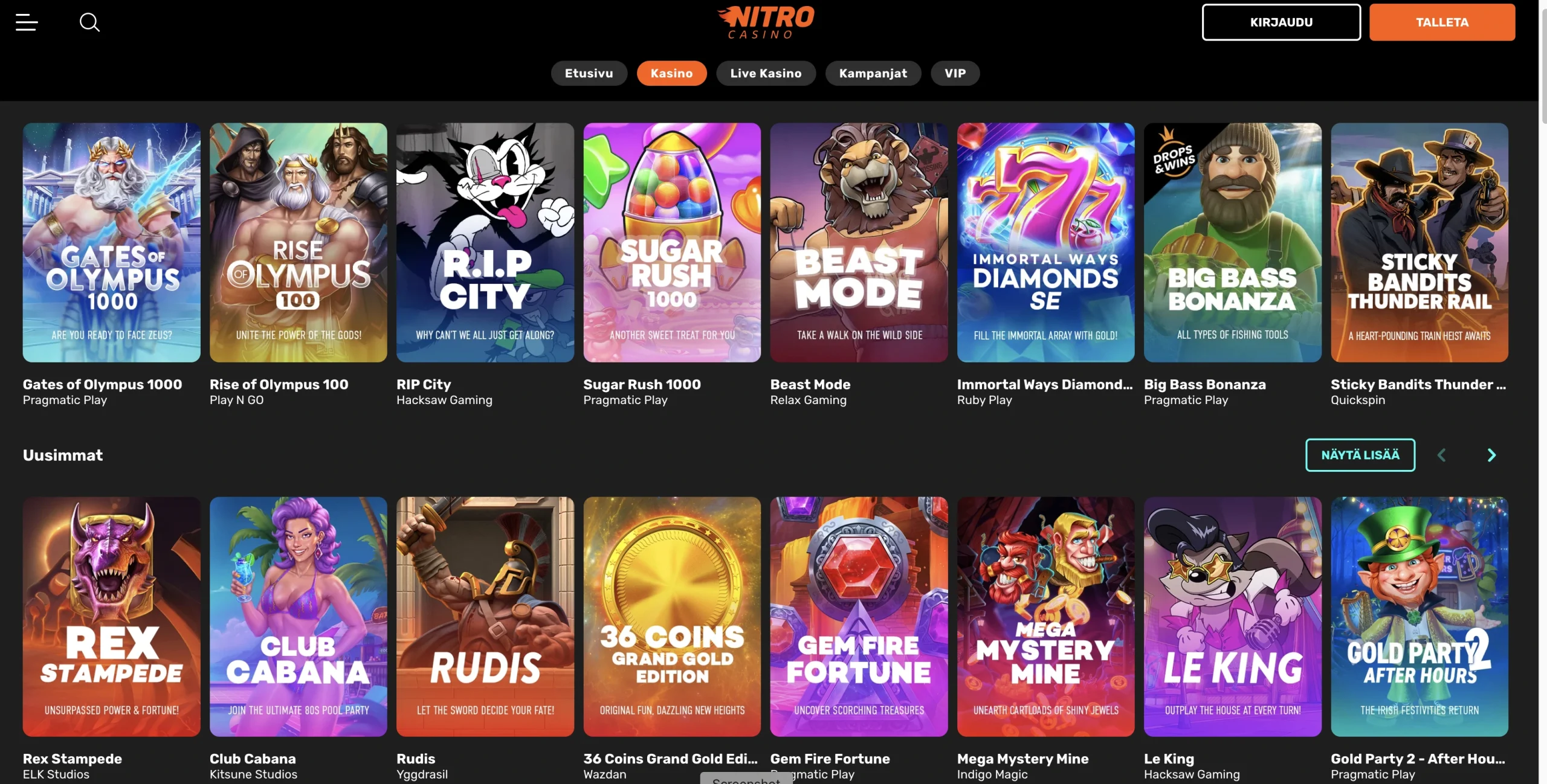Go to Live Kasino tab
This screenshot has height=784, width=1547.
click(766, 73)
